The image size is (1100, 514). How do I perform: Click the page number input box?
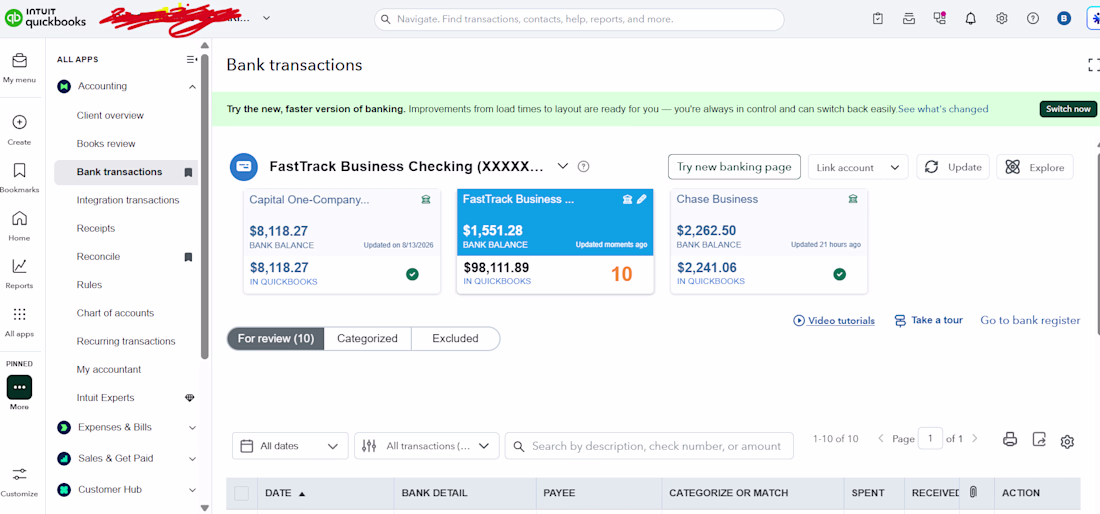(x=930, y=438)
